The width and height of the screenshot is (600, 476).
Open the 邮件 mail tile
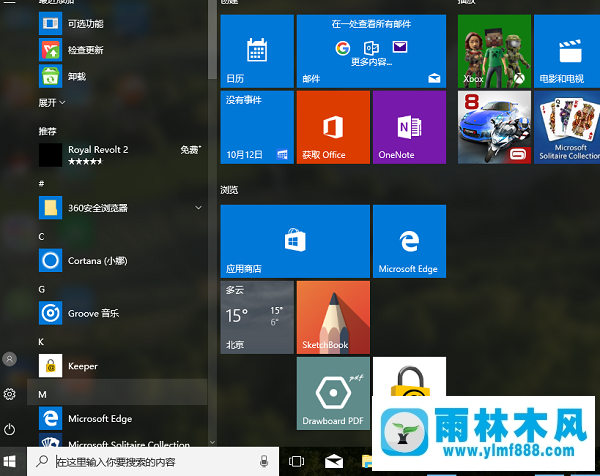(x=371, y=51)
